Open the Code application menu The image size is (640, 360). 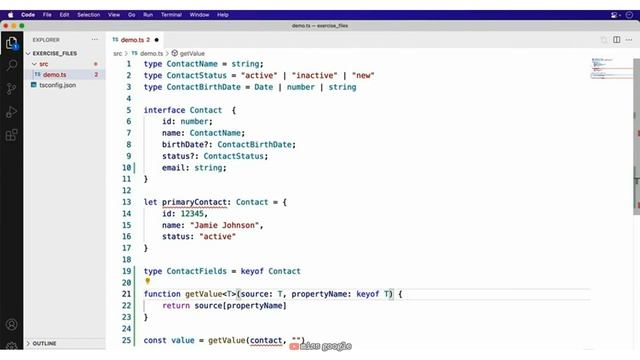click(28, 15)
